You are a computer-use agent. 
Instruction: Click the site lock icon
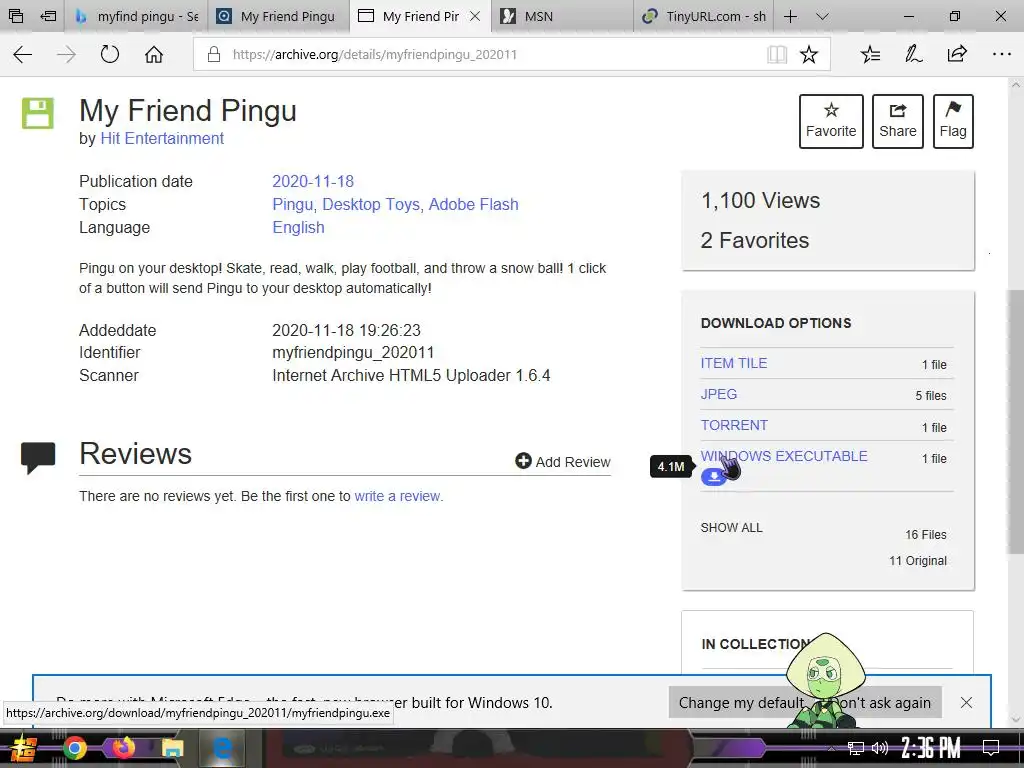coord(214,54)
